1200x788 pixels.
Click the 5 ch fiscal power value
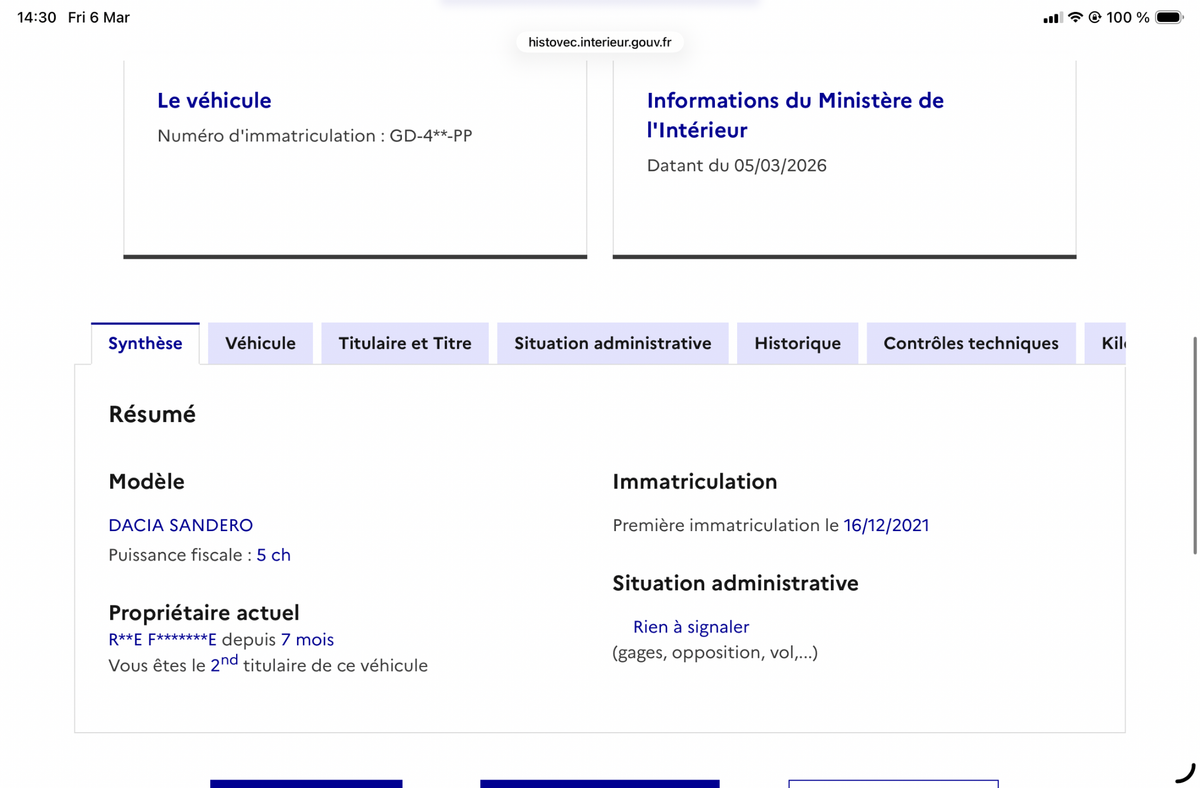click(x=274, y=555)
